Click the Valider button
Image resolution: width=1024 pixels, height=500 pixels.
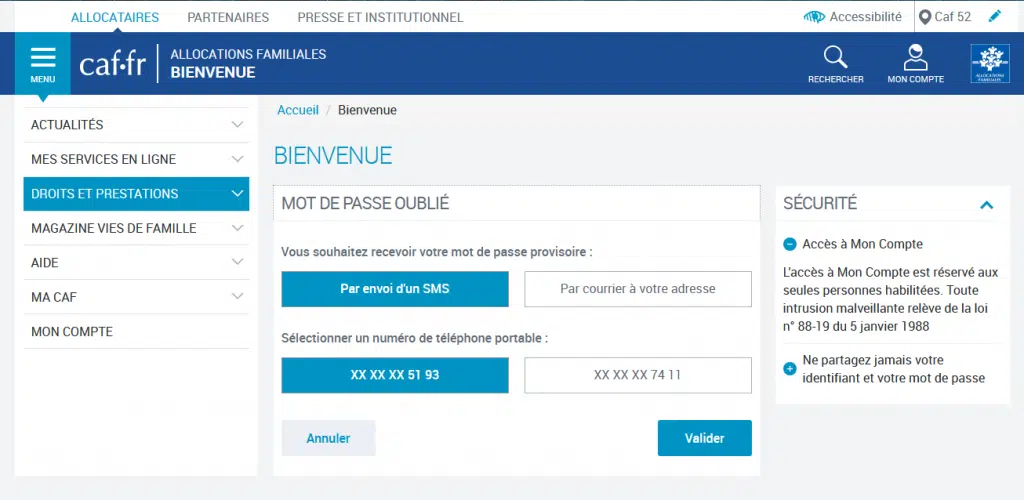click(705, 438)
